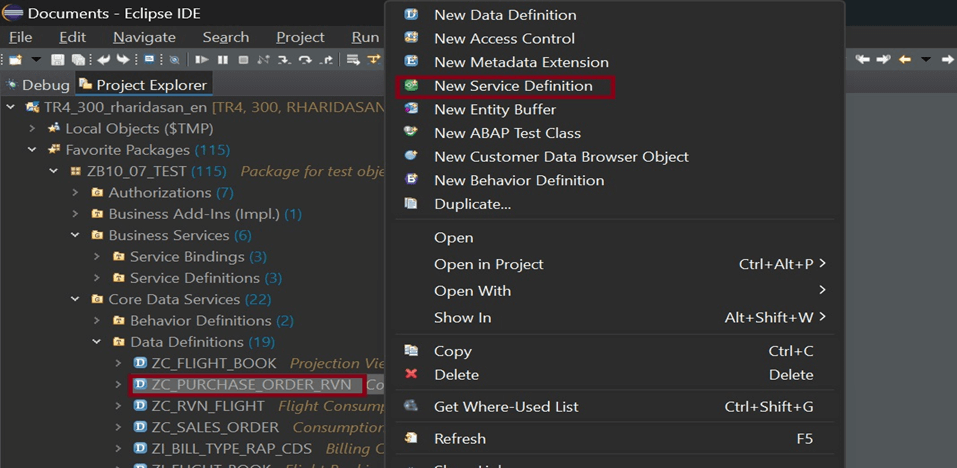Click the Redo arrow toolbar icon
This screenshot has width=957, height=468.
(123, 60)
